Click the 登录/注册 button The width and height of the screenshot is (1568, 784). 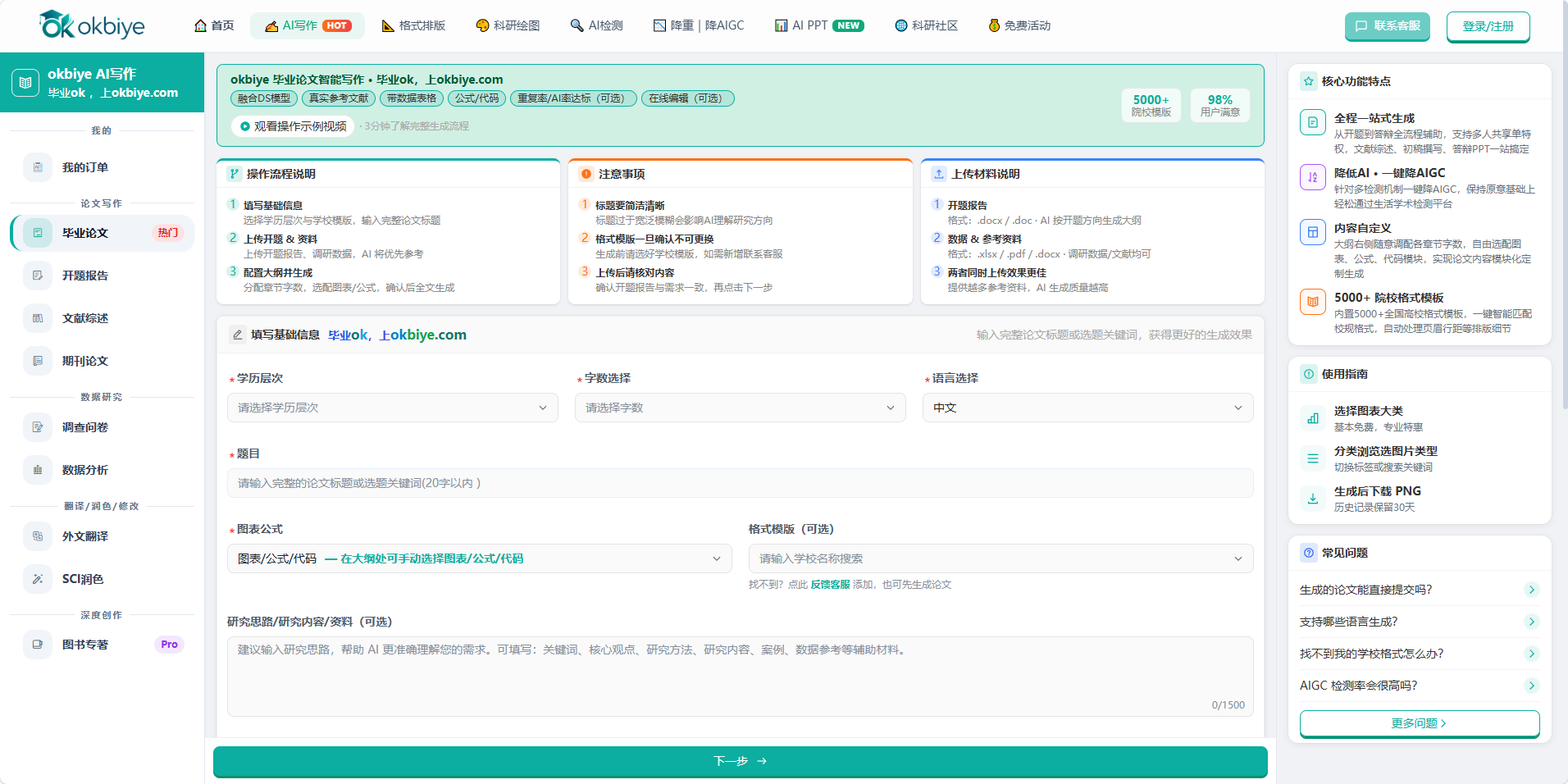click(1488, 26)
